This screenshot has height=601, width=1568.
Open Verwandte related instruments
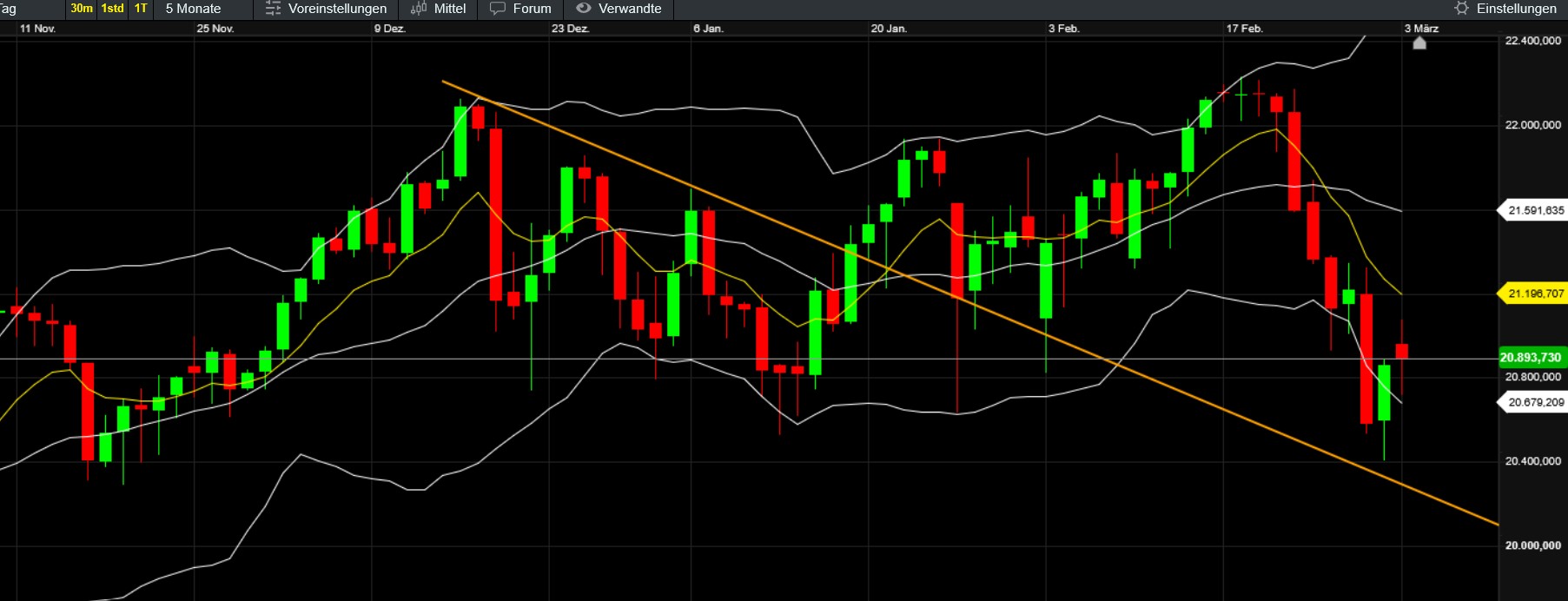click(630, 9)
